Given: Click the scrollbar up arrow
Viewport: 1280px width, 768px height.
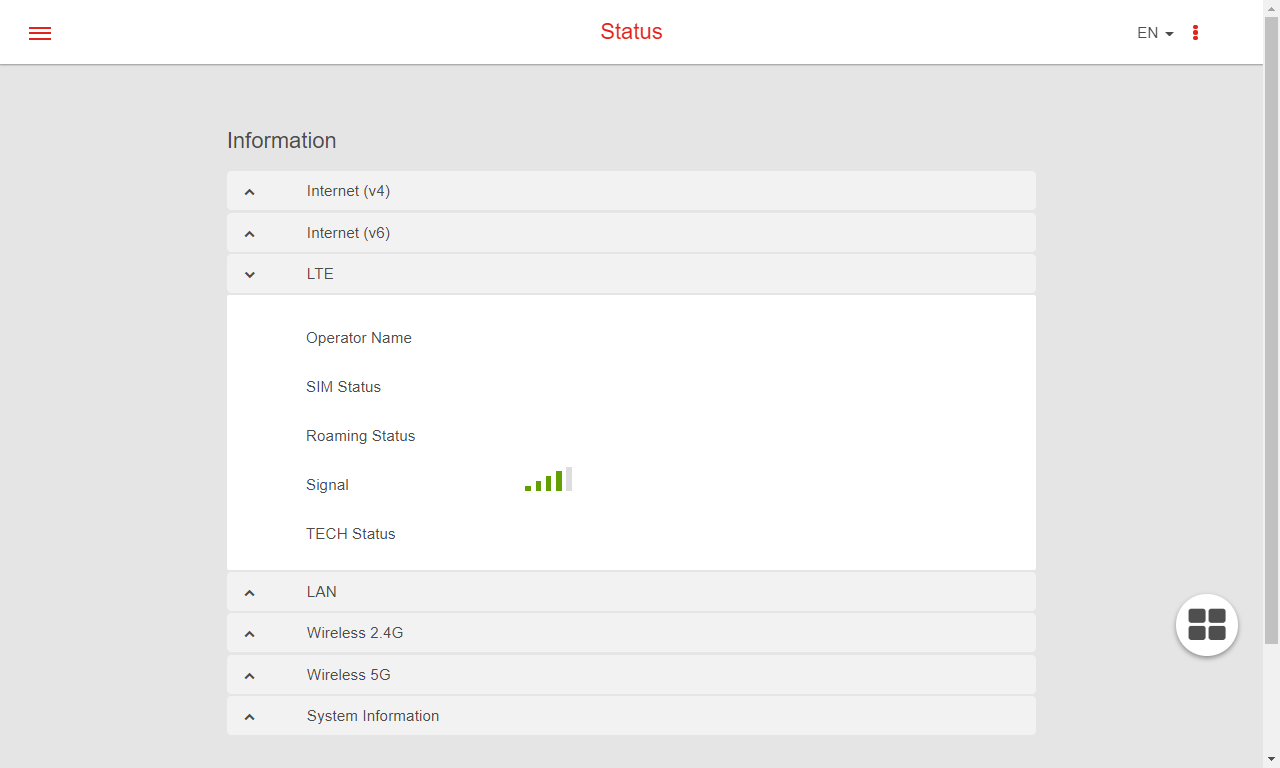Looking at the screenshot, I should point(1271,8).
